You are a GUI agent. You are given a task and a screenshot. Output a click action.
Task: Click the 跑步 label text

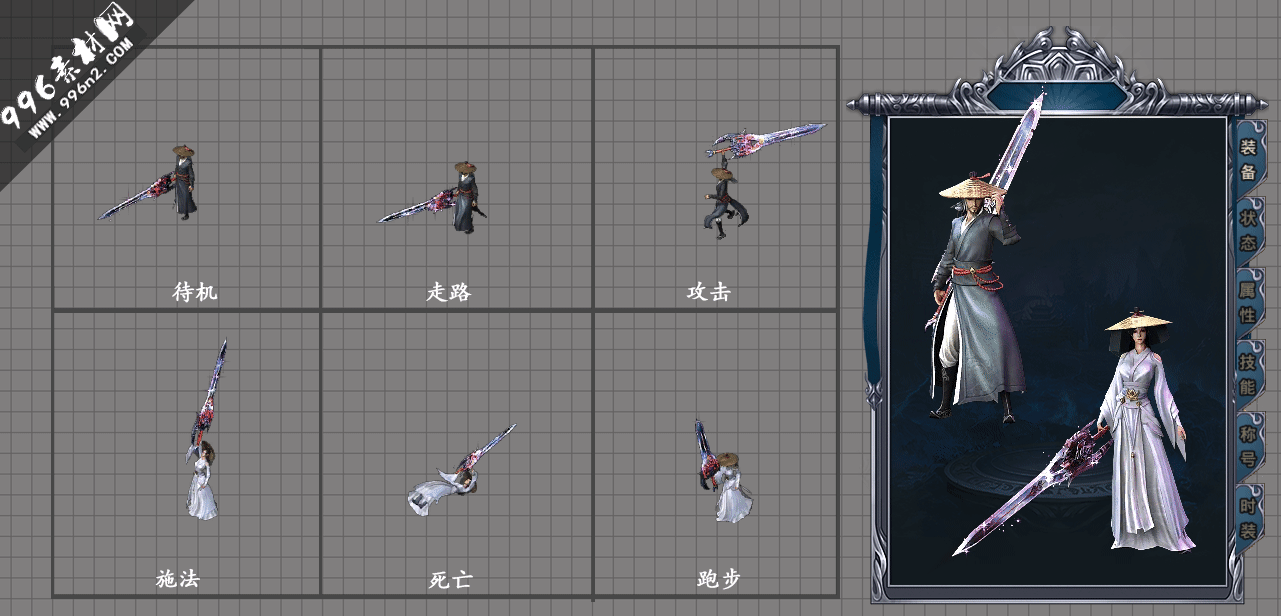[x=718, y=578]
